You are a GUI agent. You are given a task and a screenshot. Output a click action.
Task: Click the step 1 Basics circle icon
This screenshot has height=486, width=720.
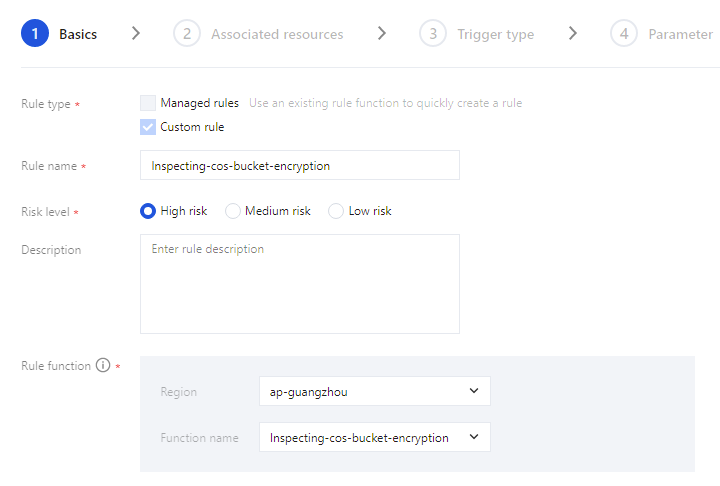(x=34, y=34)
